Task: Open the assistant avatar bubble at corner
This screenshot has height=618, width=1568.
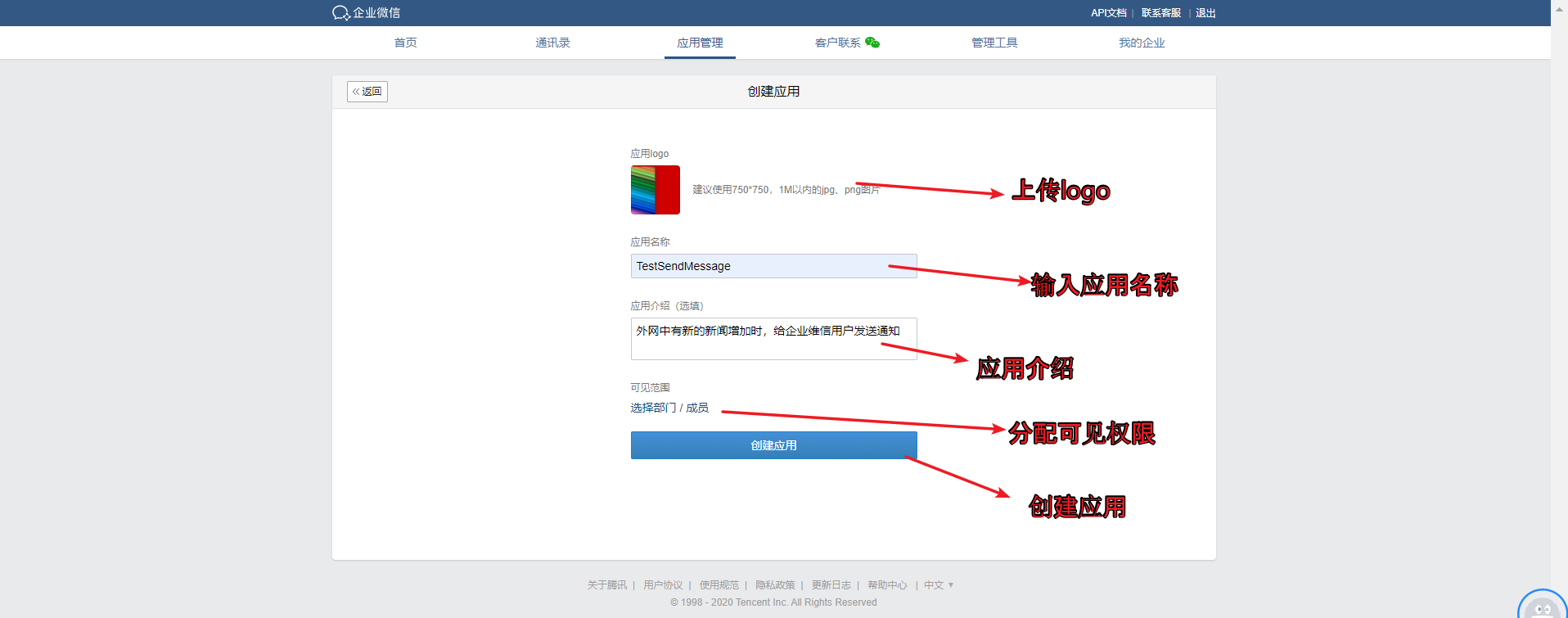Action: (x=1542, y=606)
